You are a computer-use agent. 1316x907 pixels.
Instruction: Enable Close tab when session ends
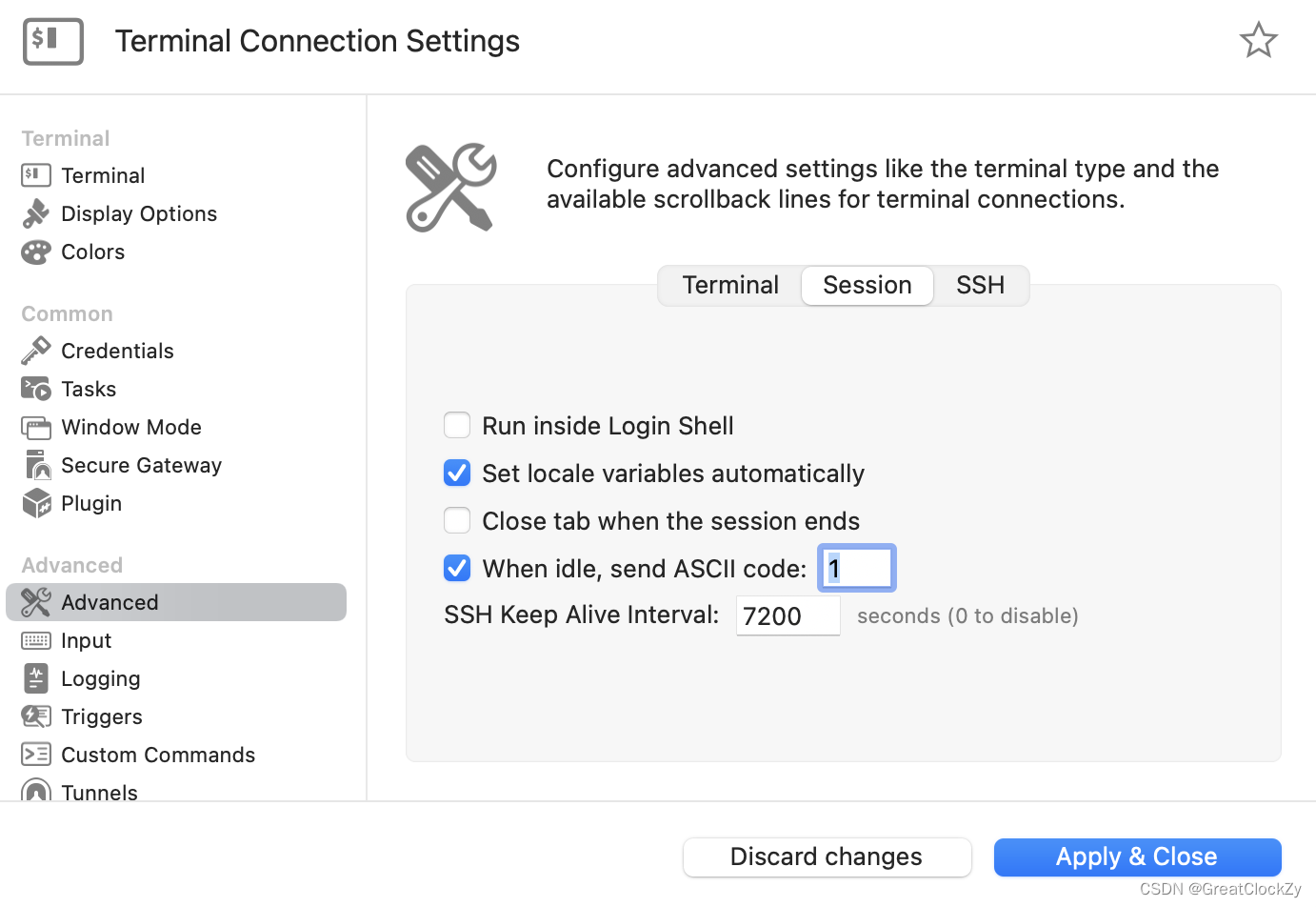(457, 520)
